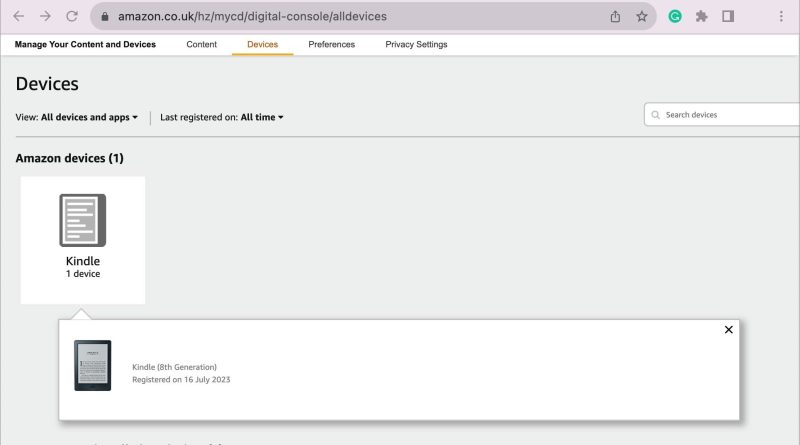Click the Devices page heading
This screenshot has height=445, width=800.
point(47,84)
